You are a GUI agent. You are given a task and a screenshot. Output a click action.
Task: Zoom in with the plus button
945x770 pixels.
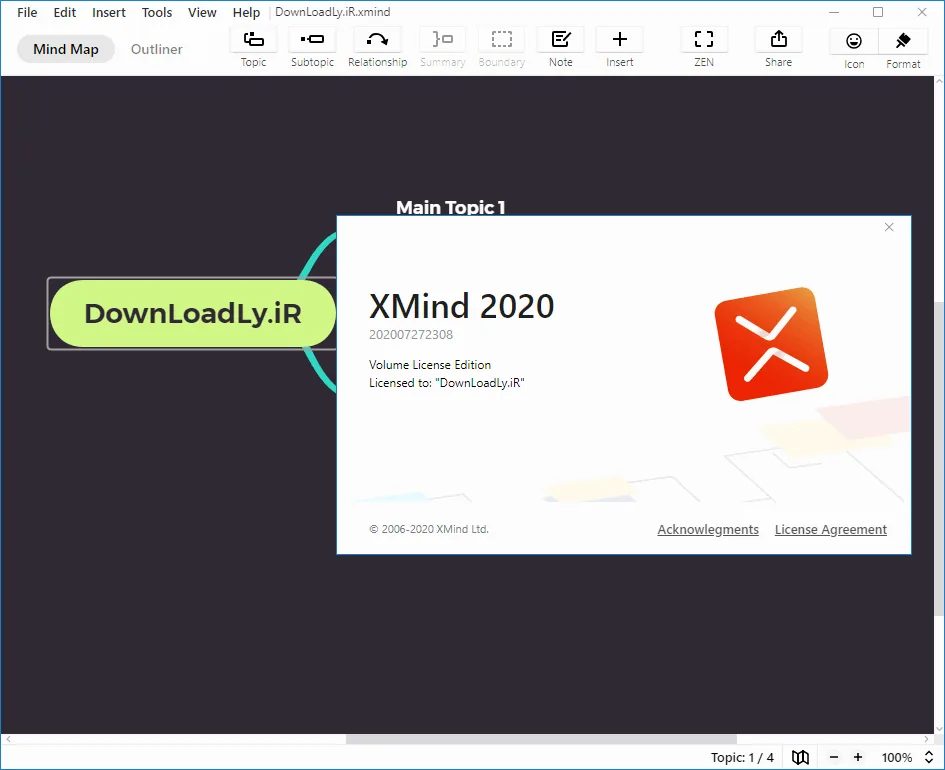tap(858, 757)
